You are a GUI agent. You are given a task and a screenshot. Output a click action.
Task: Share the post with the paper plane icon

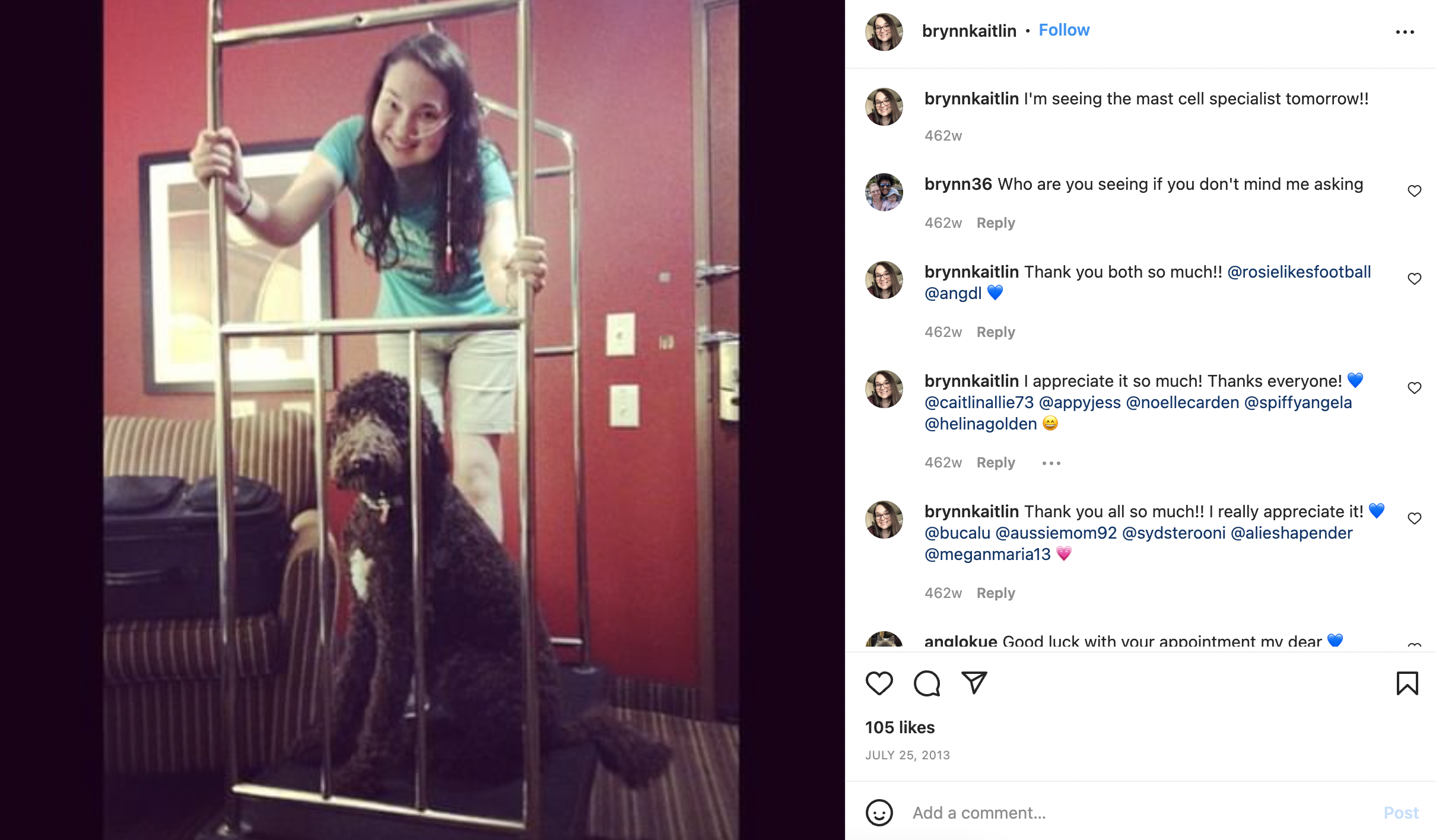[974, 683]
